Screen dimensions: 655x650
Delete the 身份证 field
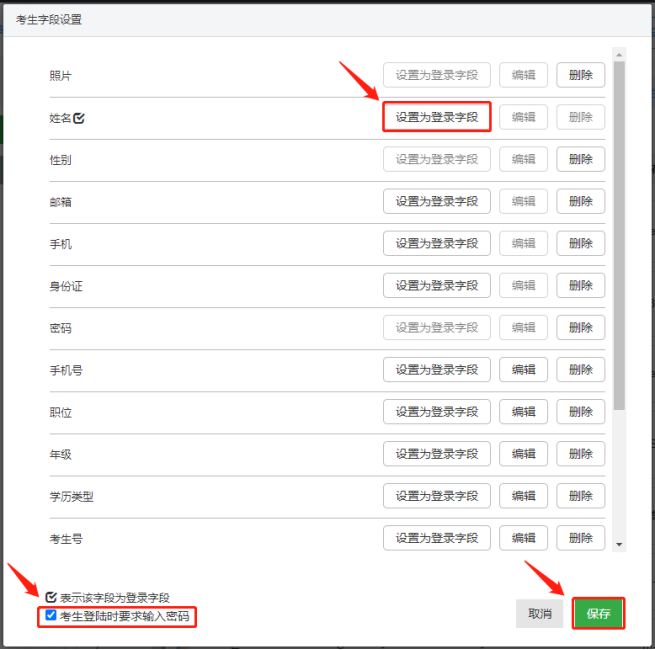point(581,286)
